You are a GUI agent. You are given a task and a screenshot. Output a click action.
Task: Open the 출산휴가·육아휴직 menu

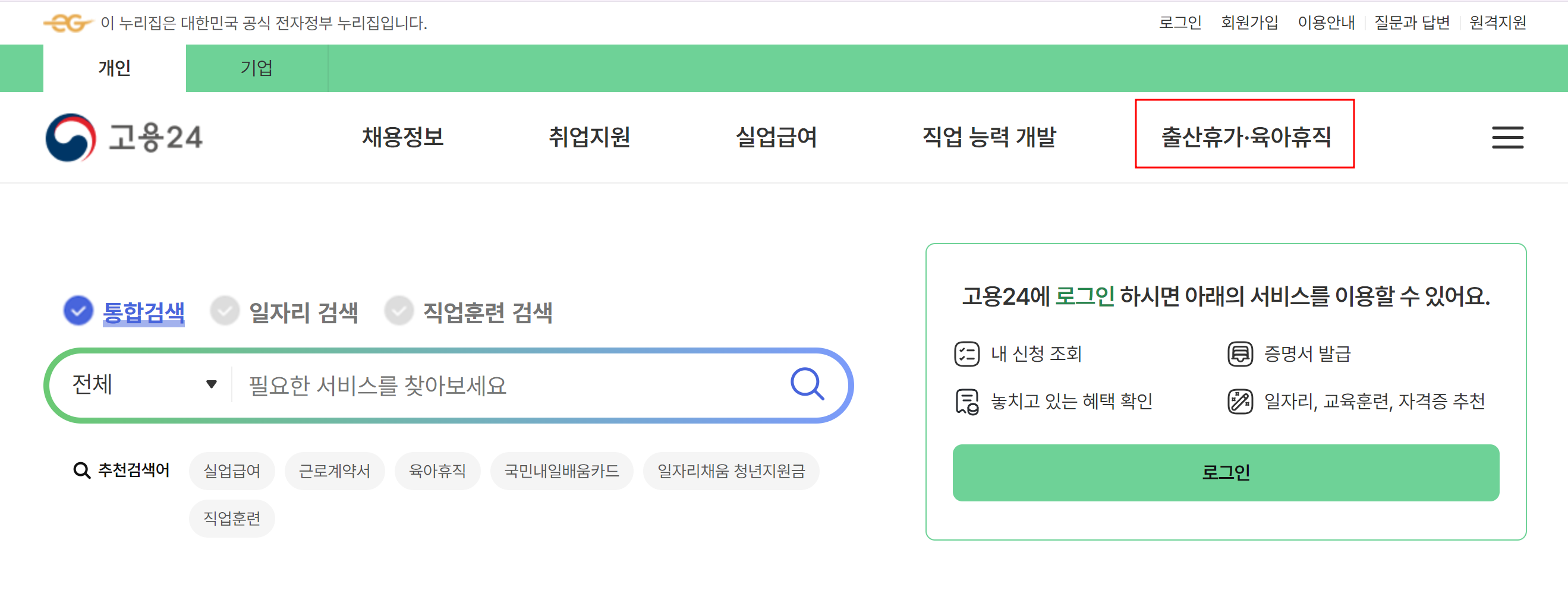pos(1245,137)
